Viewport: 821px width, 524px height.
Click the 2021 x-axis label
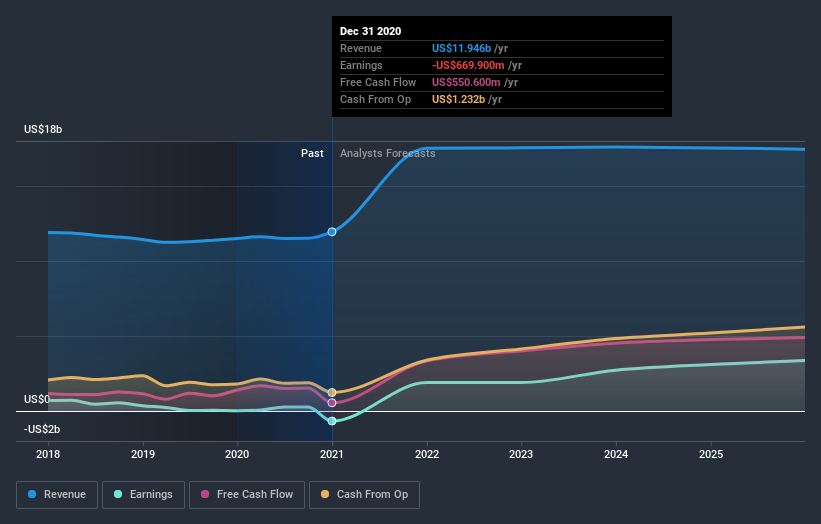(332, 454)
